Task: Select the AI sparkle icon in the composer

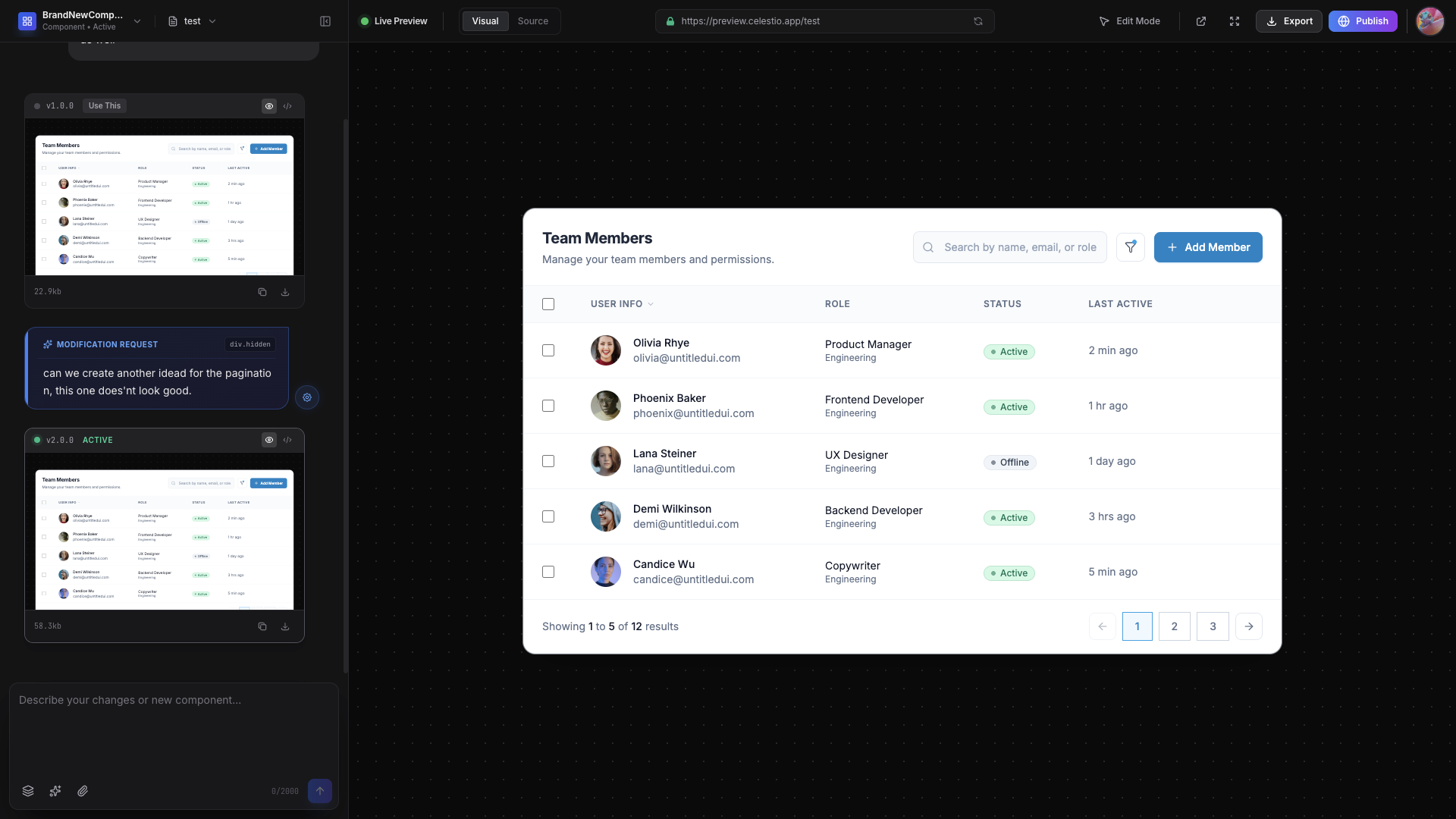Action: (55, 791)
